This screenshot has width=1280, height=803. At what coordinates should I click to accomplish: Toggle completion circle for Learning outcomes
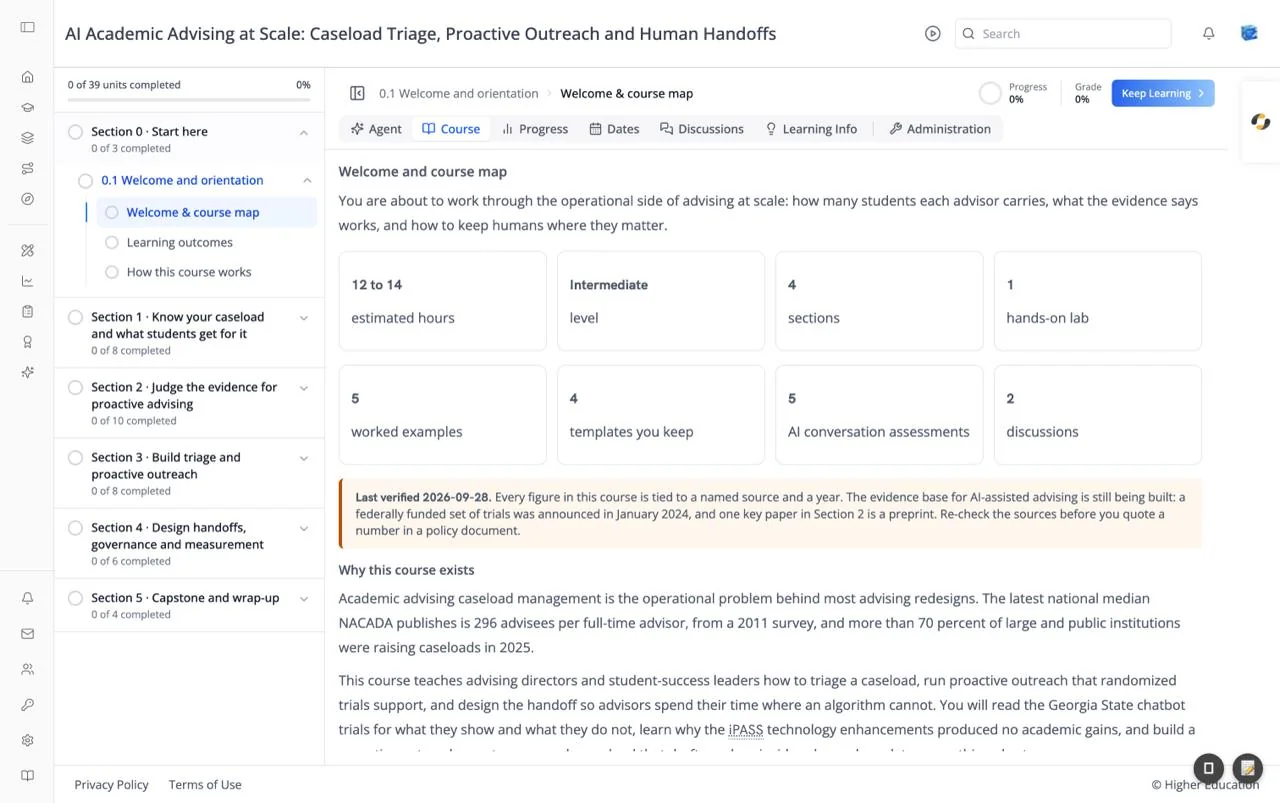[112, 242]
